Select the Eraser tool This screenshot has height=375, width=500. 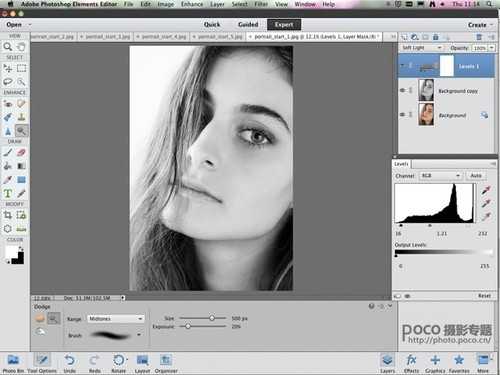point(21,153)
